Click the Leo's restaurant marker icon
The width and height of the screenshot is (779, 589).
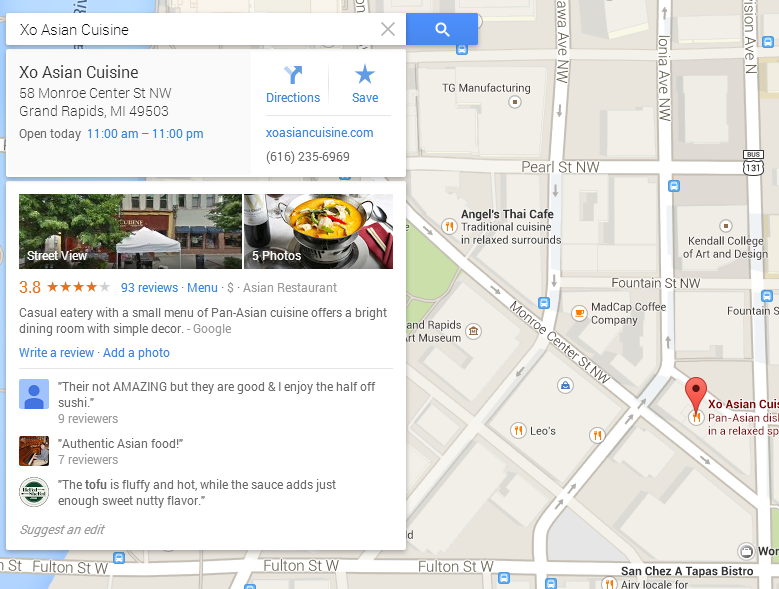[518, 430]
